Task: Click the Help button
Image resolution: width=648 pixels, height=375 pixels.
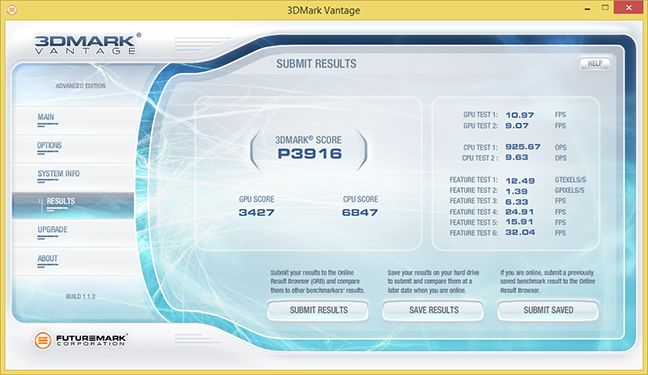Action: pos(595,63)
